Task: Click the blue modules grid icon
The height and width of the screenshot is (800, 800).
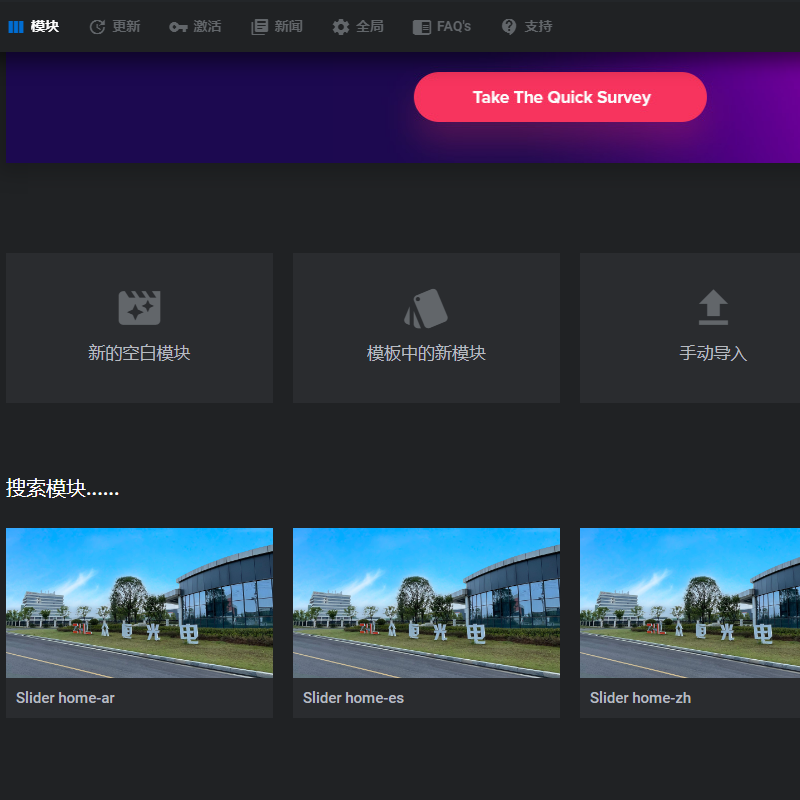Action: [16, 27]
